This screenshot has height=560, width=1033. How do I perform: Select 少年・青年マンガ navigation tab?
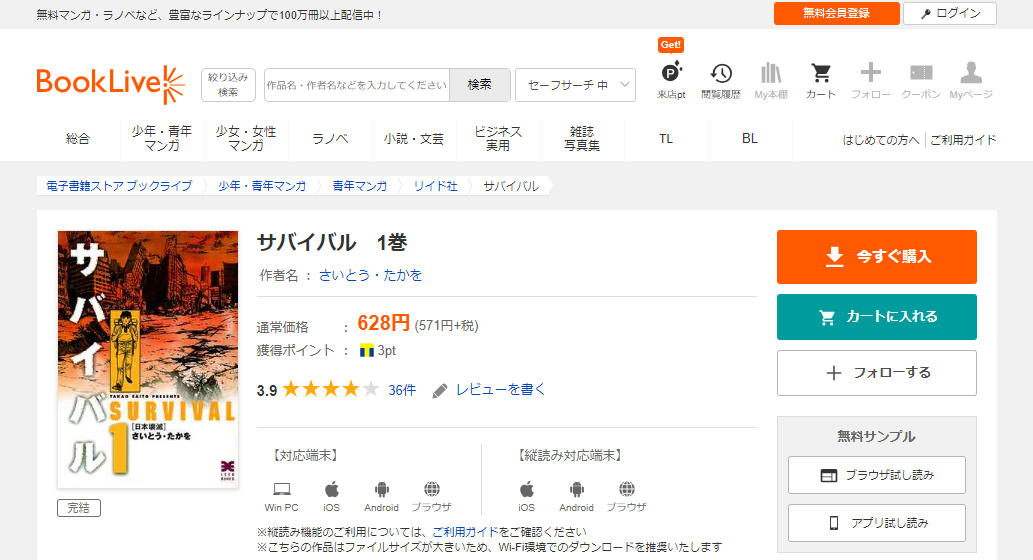(x=161, y=139)
